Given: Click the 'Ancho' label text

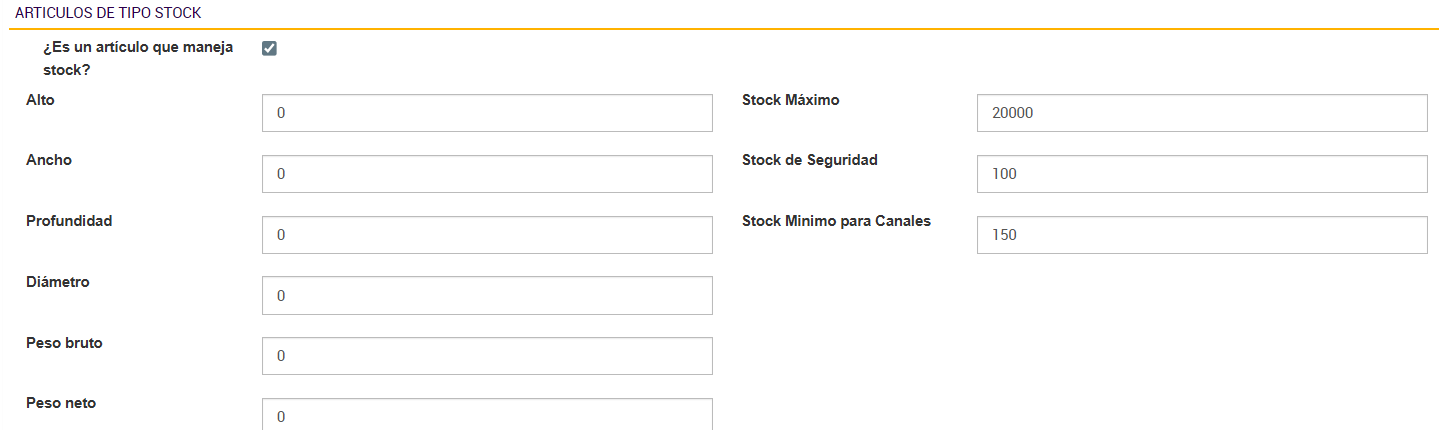Looking at the screenshot, I should pos(49,160).
